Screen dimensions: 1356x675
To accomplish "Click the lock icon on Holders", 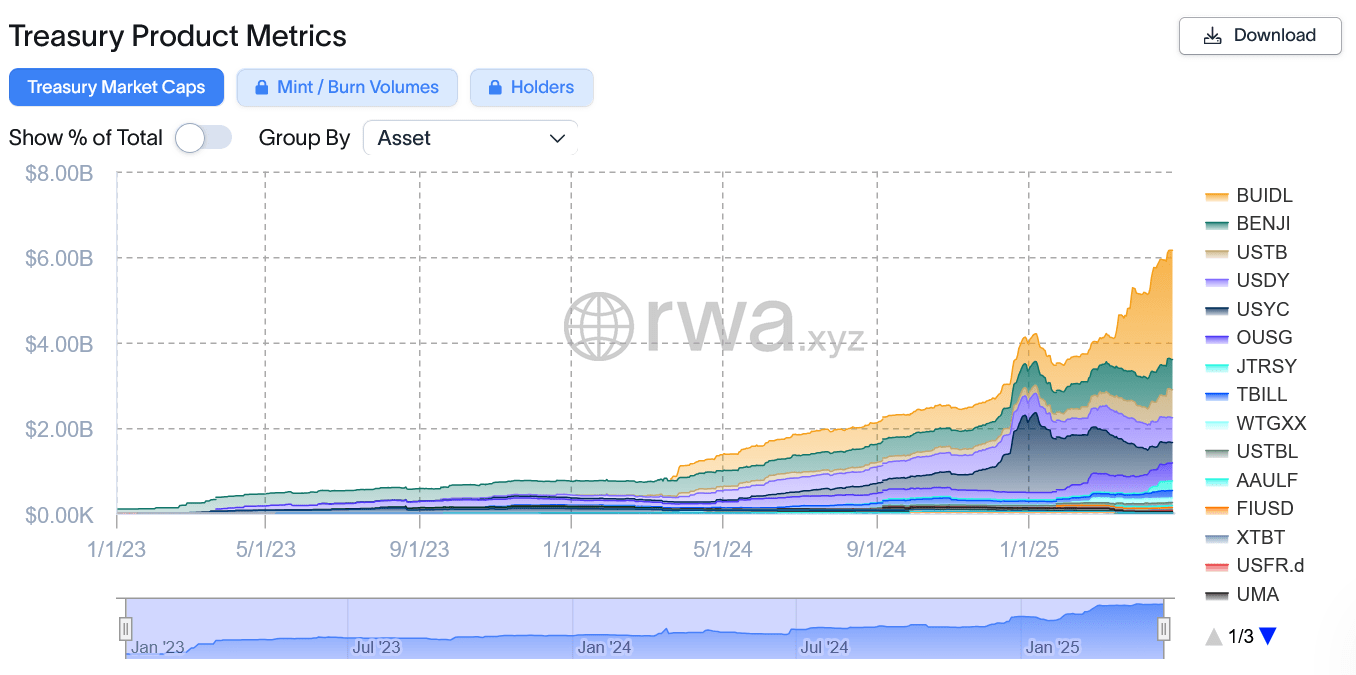I will click(494, 88).
